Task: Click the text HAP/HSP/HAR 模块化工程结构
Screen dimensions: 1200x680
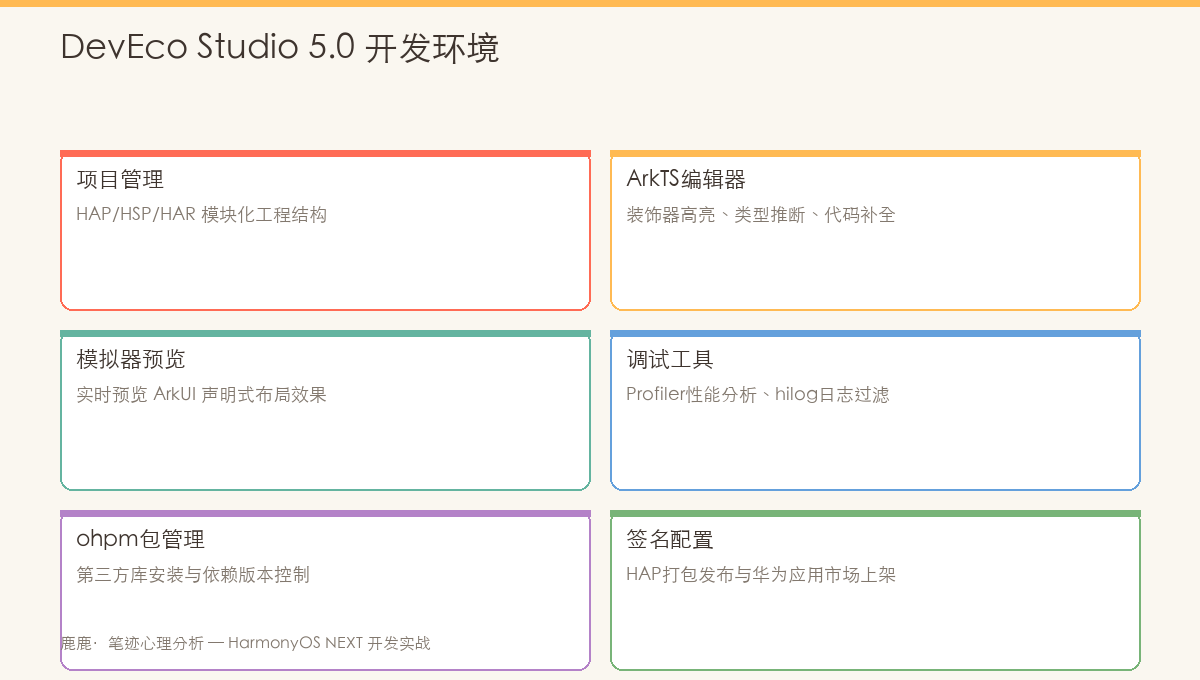Action: (202, 215)
